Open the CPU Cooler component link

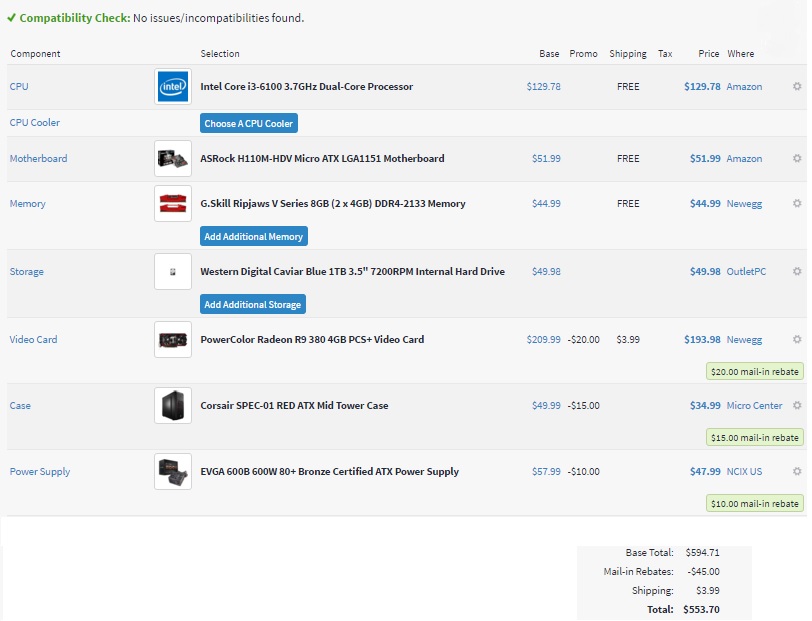point(35,123)
